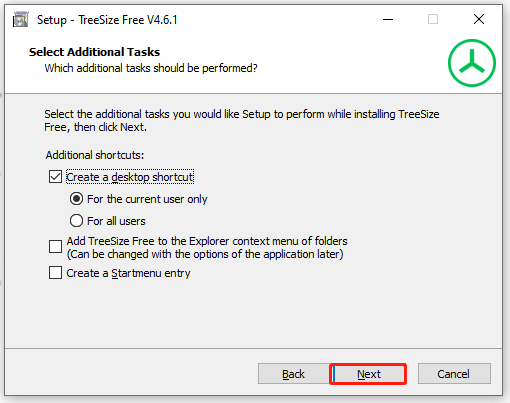Enable the Explorer context menu checkbox
Screen dimensions: 510x403
pyautogui.click(x=55, y=247)
